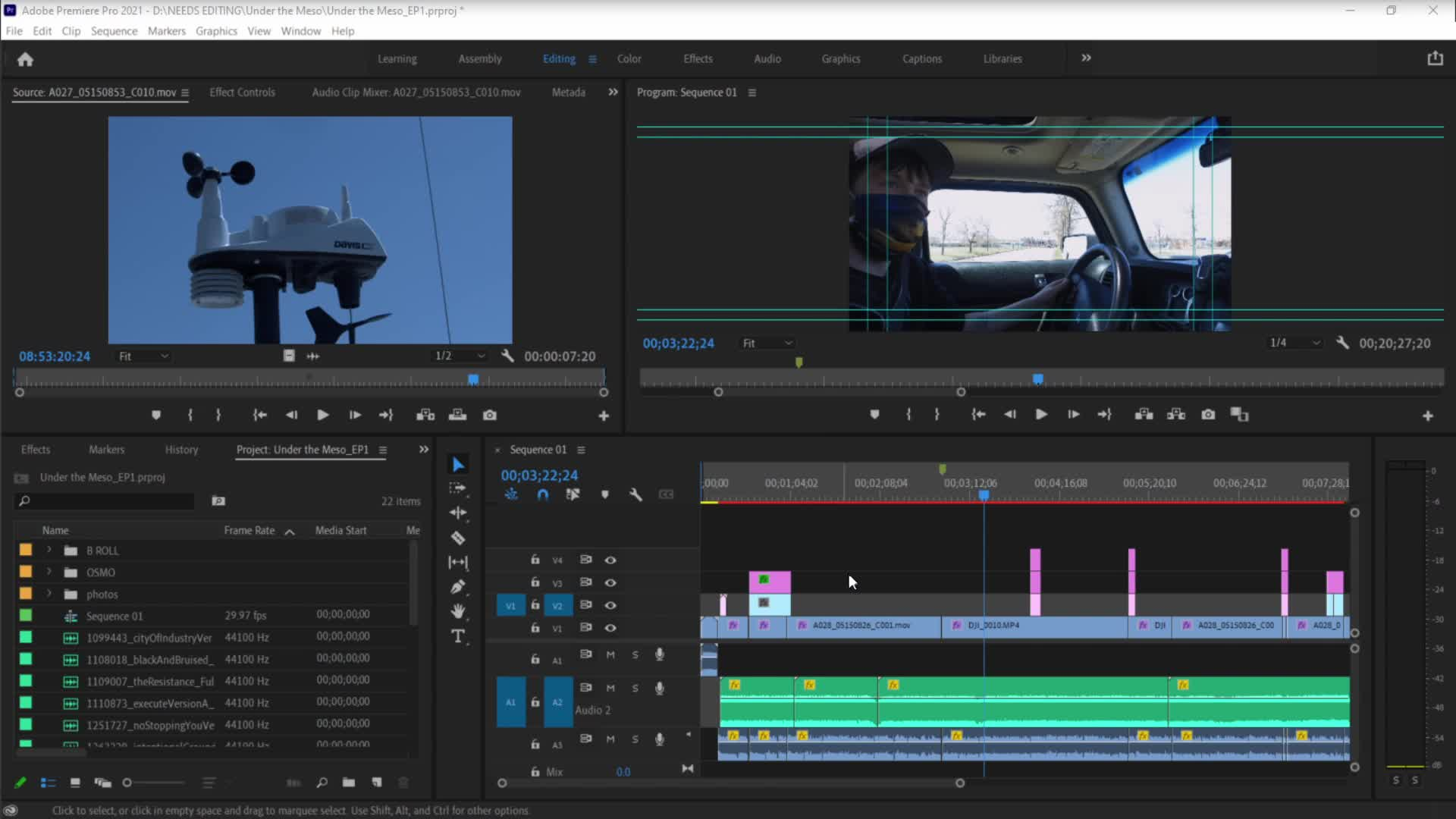Switch to the Effect Controls tab

pyautogui.click(x=242, y=92)
